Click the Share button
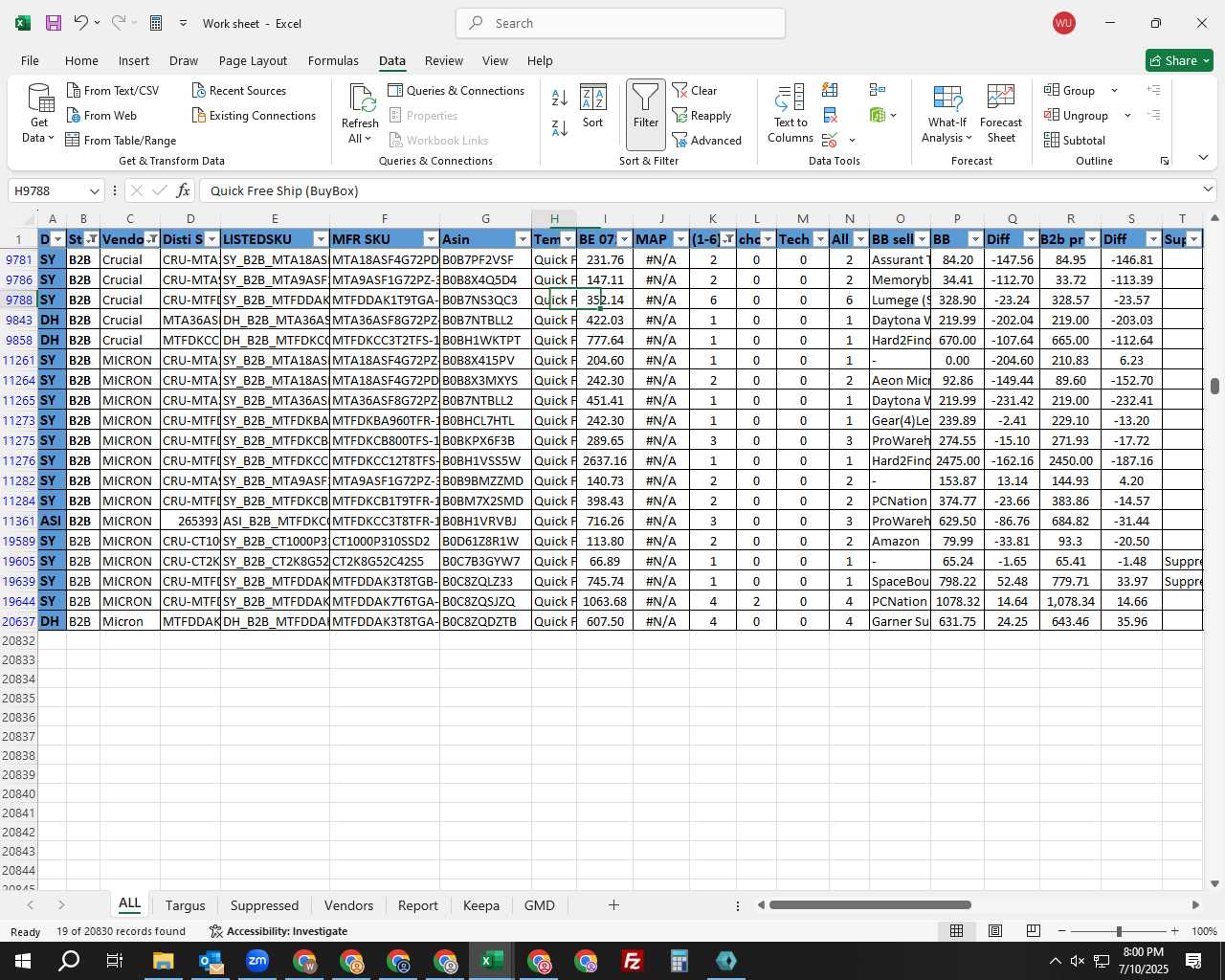Viewport: 1225px width, 980px height. pos(1180,60)
